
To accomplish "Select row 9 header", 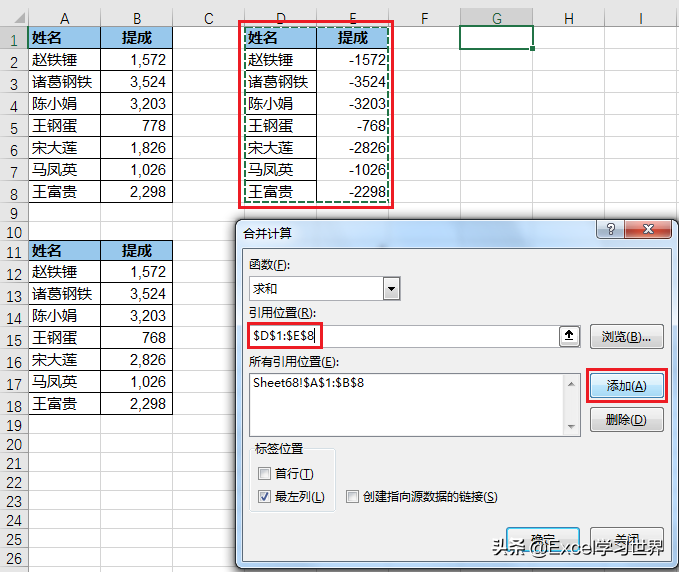I will click(14, 213).
